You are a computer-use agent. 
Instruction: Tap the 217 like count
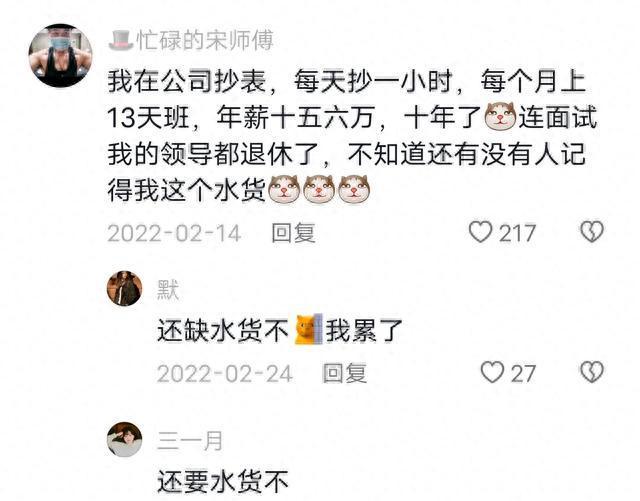[517, 233]
